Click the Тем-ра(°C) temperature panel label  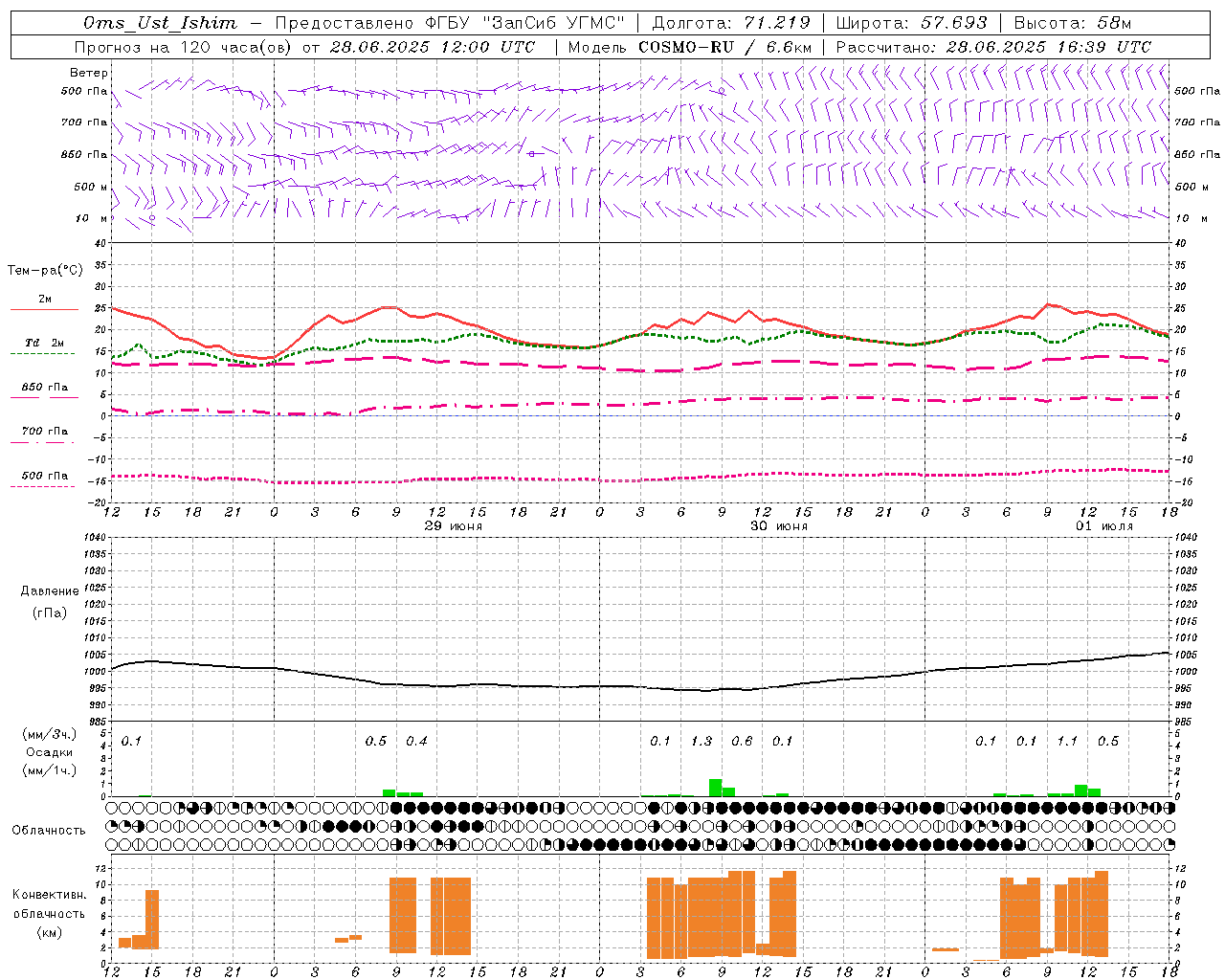click(45, 271)
